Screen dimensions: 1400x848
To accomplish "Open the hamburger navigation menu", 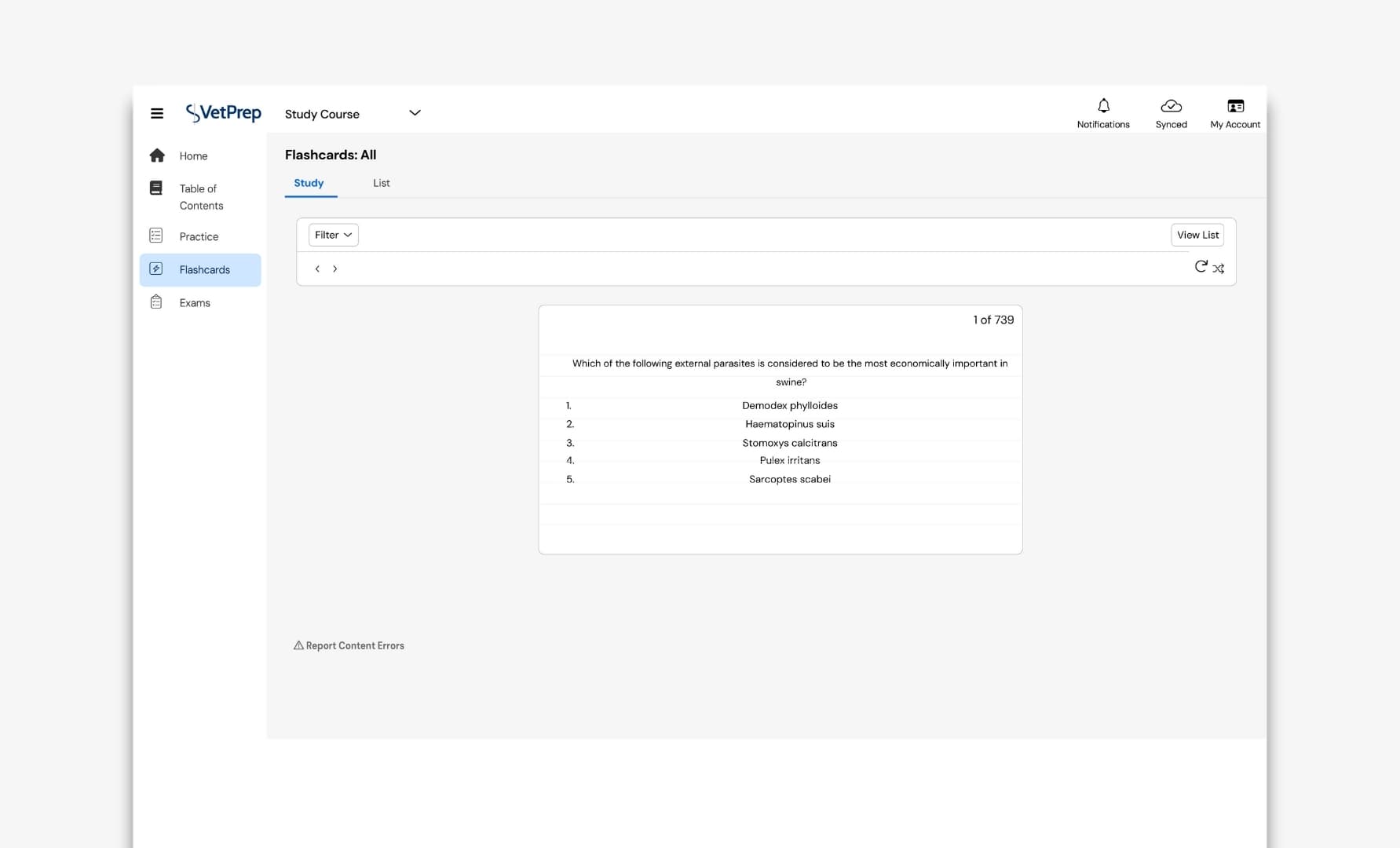I will [157, 113].
